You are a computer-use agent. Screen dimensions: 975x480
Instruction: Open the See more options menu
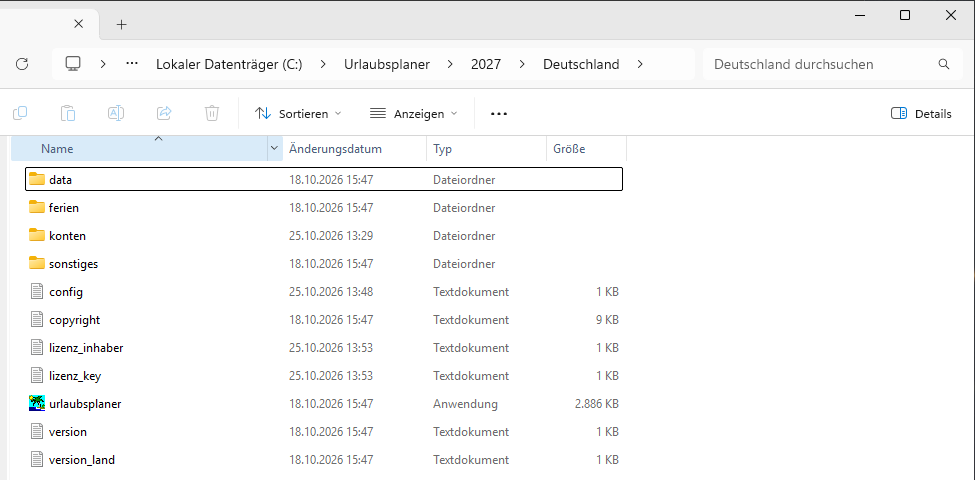coord(499,114)
